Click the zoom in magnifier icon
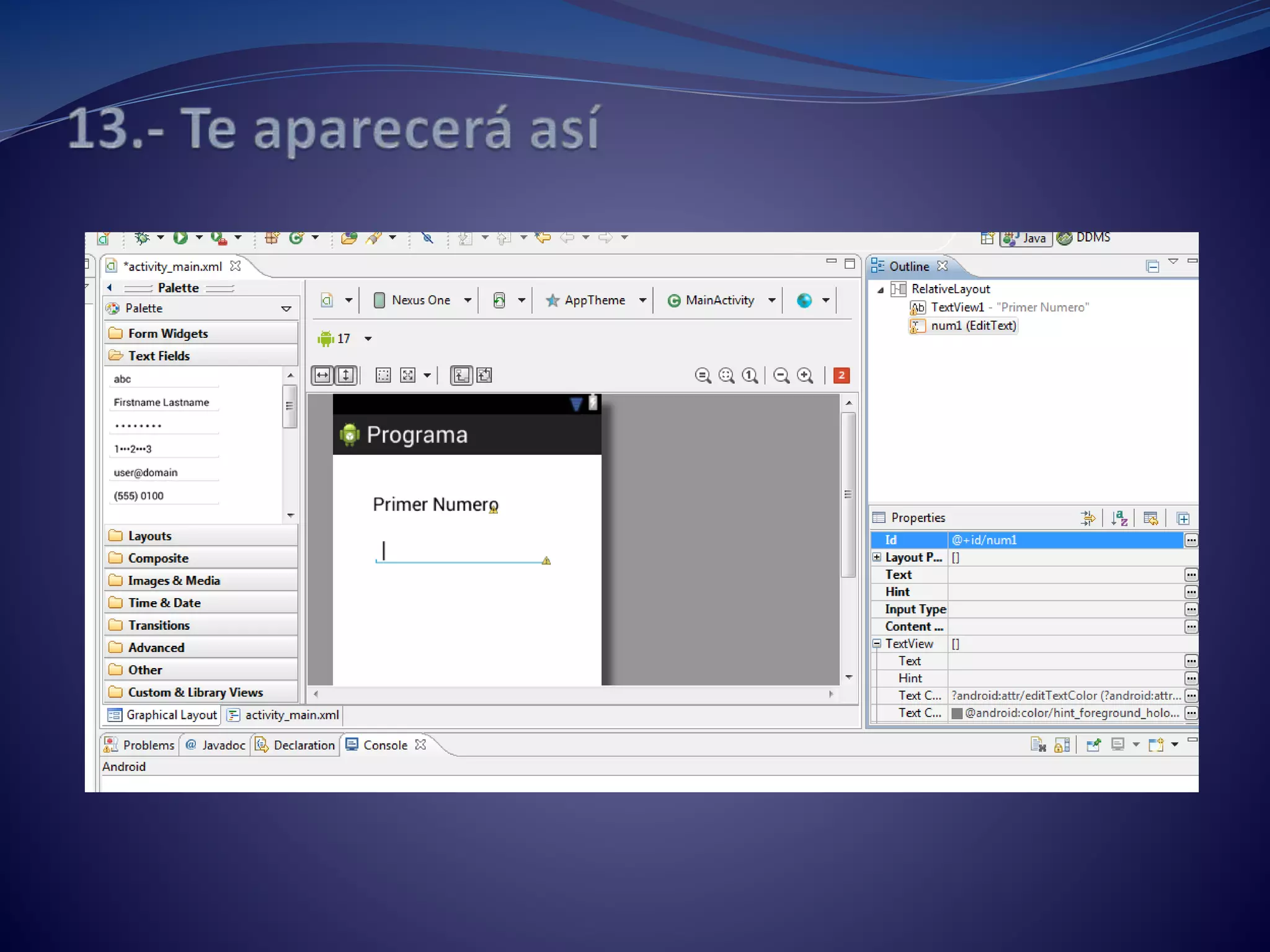 pyautogui.click(x=805, y=376)
